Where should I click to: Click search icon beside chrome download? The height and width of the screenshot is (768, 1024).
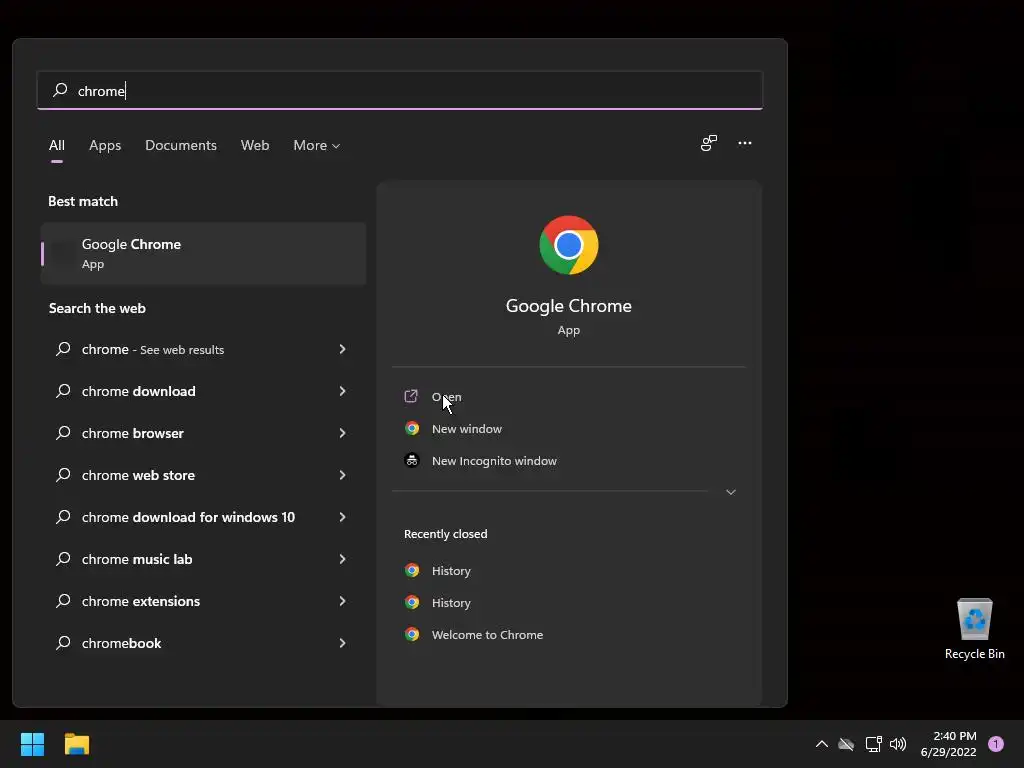63,391
